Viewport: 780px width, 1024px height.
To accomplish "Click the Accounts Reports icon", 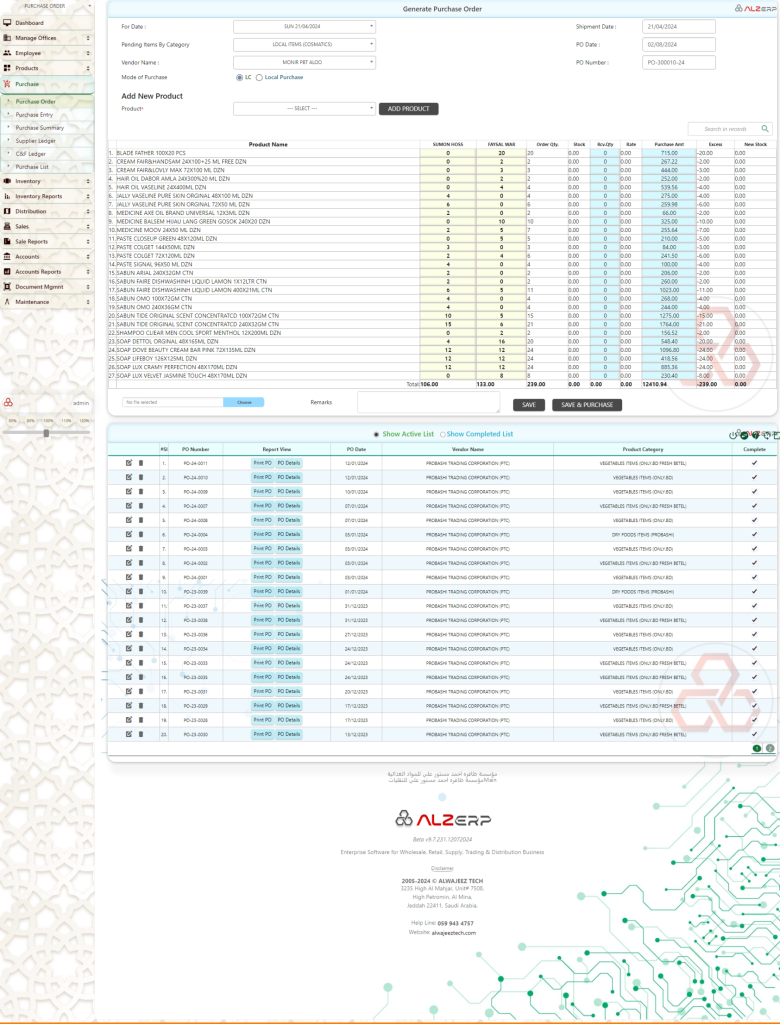I will 7,272.
